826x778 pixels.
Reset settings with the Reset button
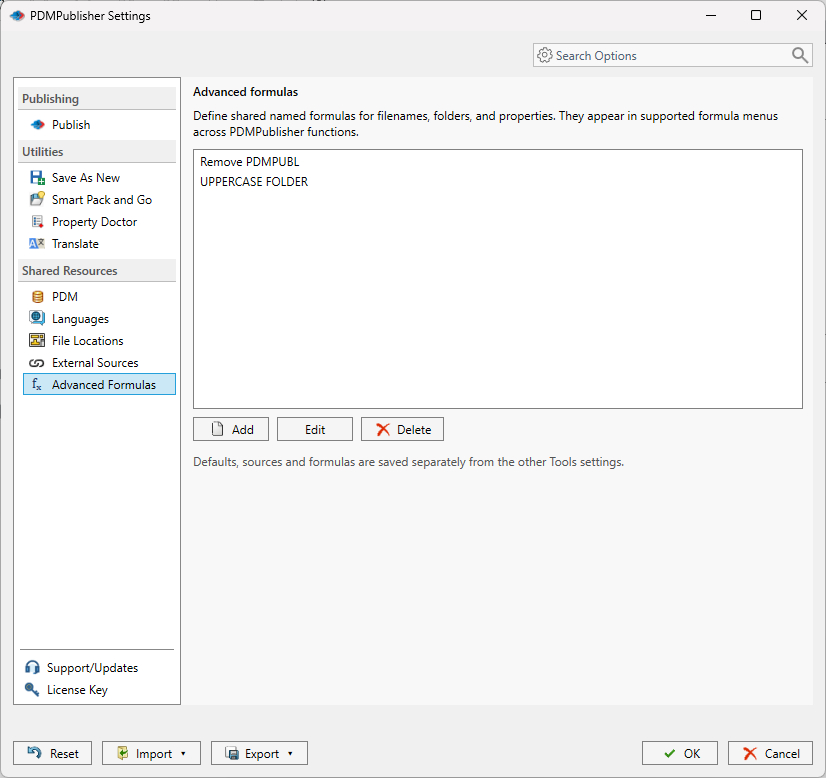point(53,753)
